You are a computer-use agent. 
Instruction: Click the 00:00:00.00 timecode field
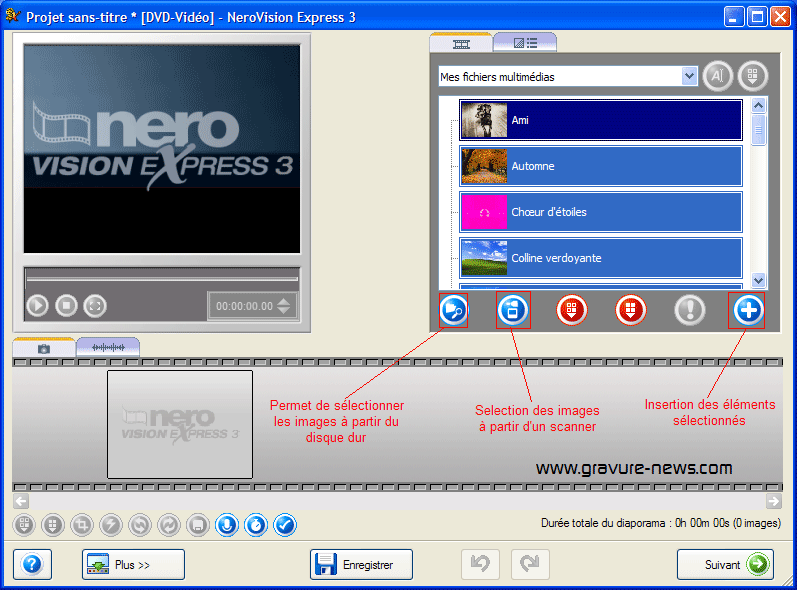244,306
